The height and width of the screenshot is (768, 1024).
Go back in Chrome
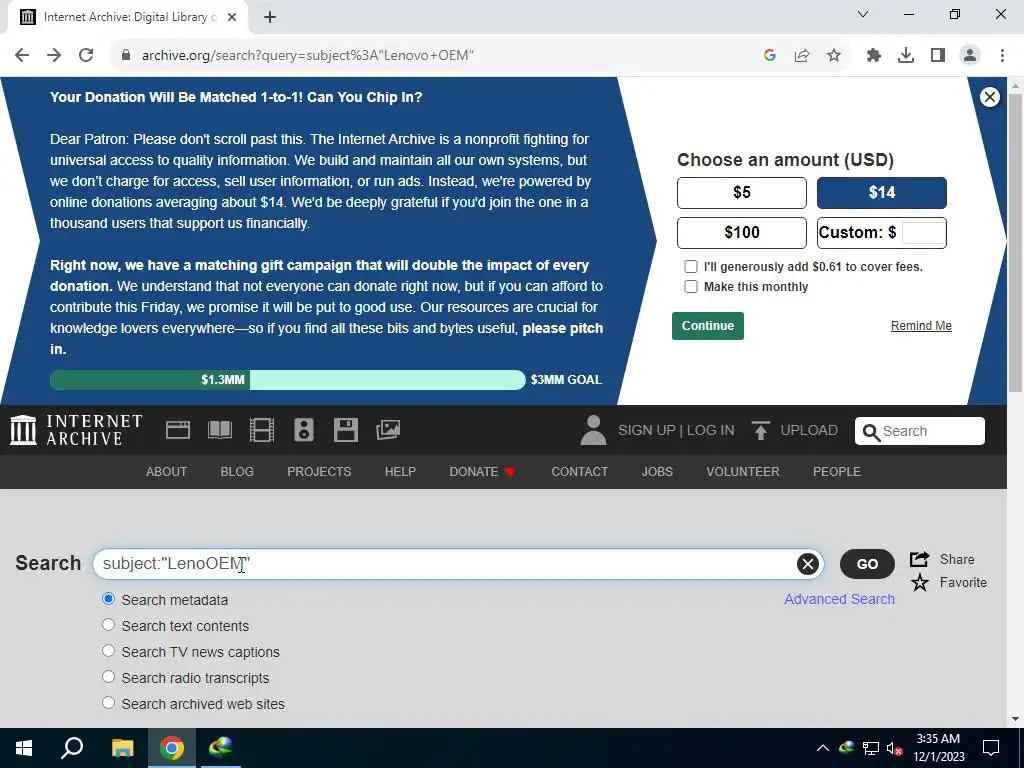tap(22, 56)
